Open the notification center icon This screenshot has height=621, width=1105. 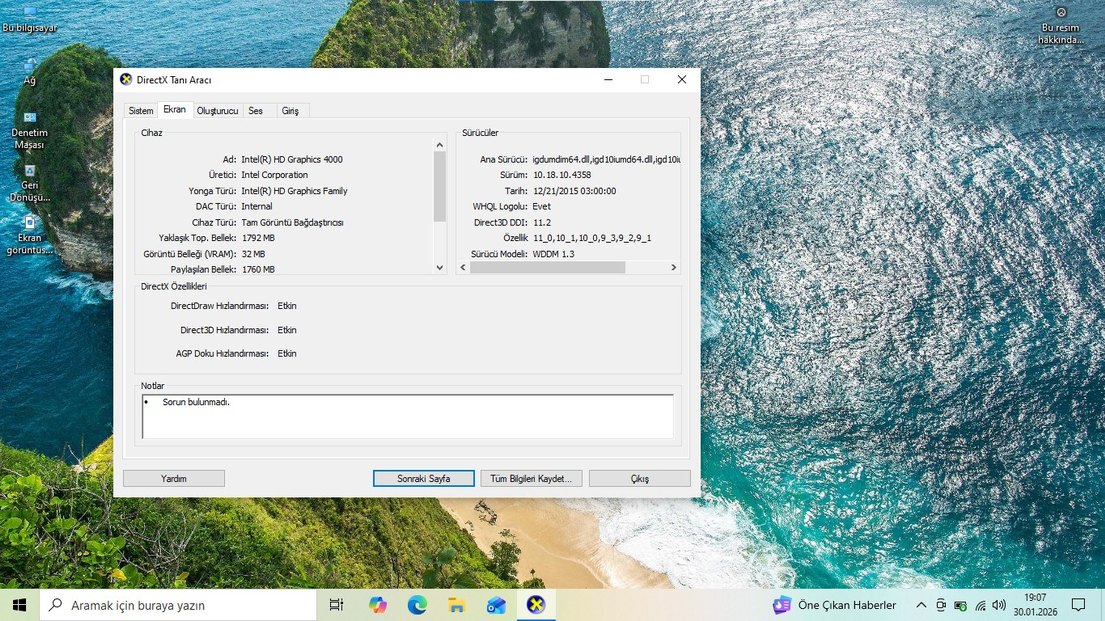click(x=1078, y=605)
